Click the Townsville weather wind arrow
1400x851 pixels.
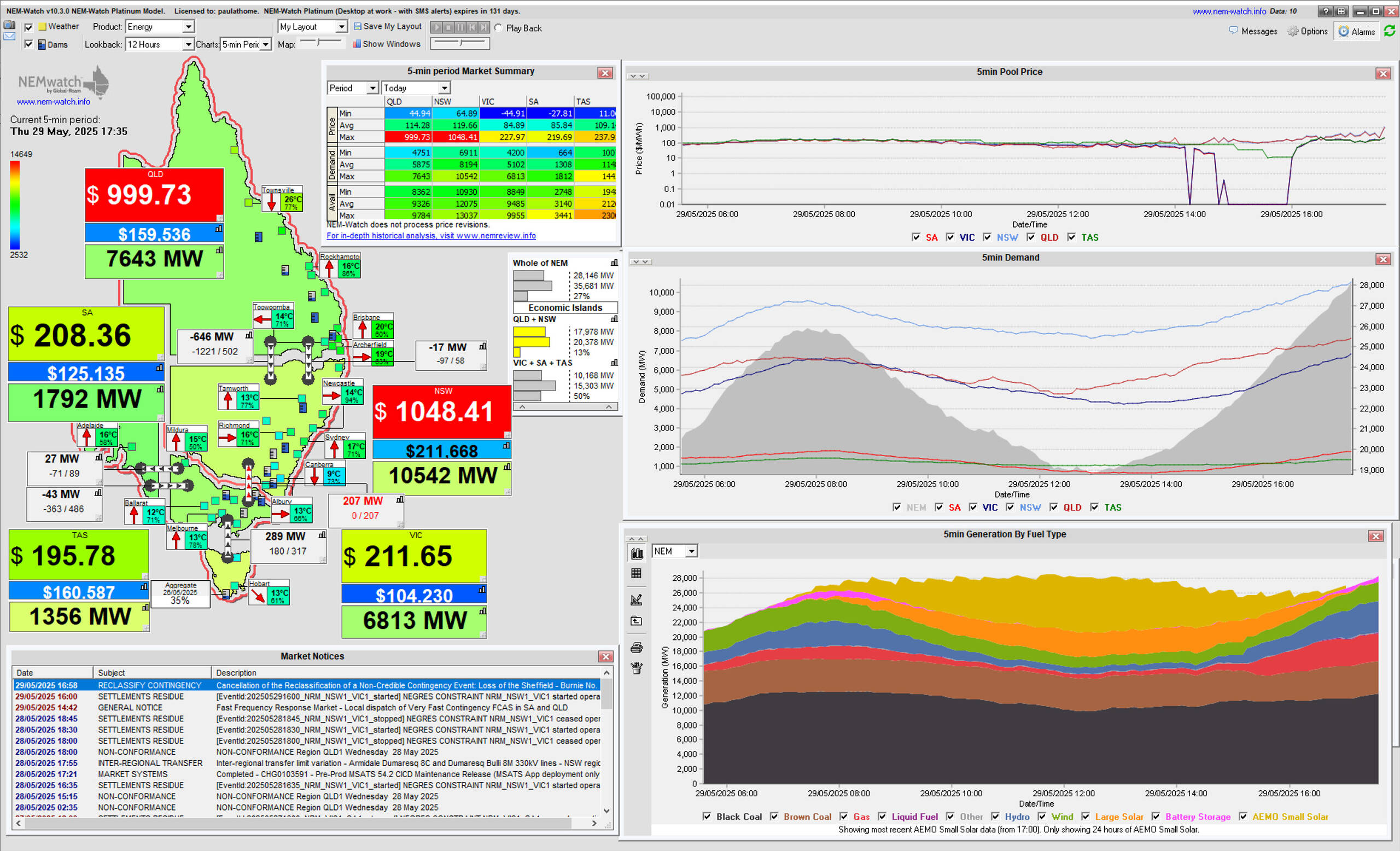point(272,202)
